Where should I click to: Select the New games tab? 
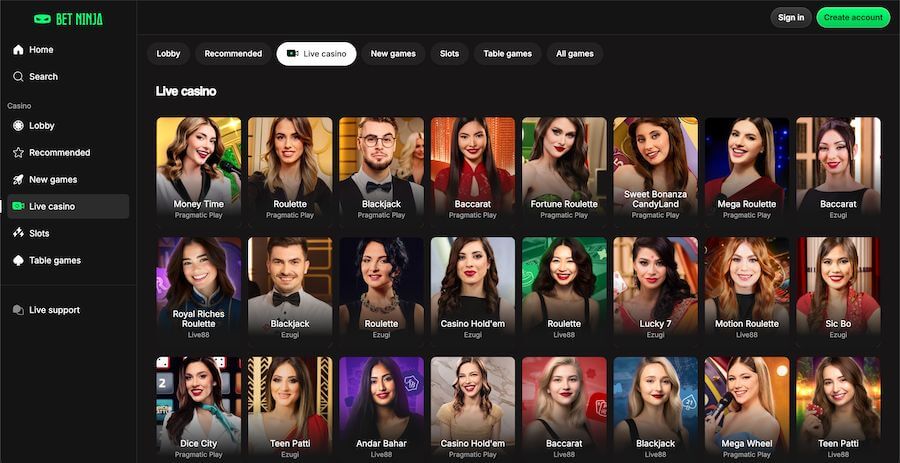click(393, 54)
